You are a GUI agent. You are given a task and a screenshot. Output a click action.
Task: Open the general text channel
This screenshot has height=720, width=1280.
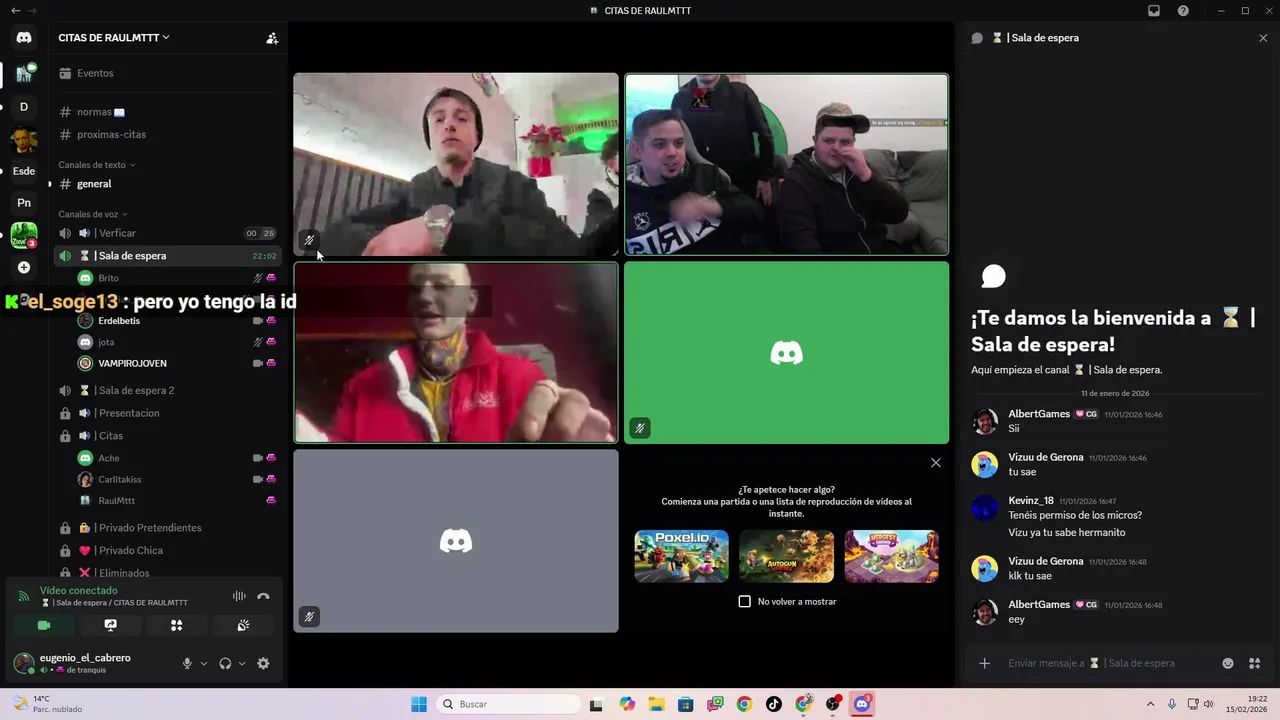[x=166, y=184]
